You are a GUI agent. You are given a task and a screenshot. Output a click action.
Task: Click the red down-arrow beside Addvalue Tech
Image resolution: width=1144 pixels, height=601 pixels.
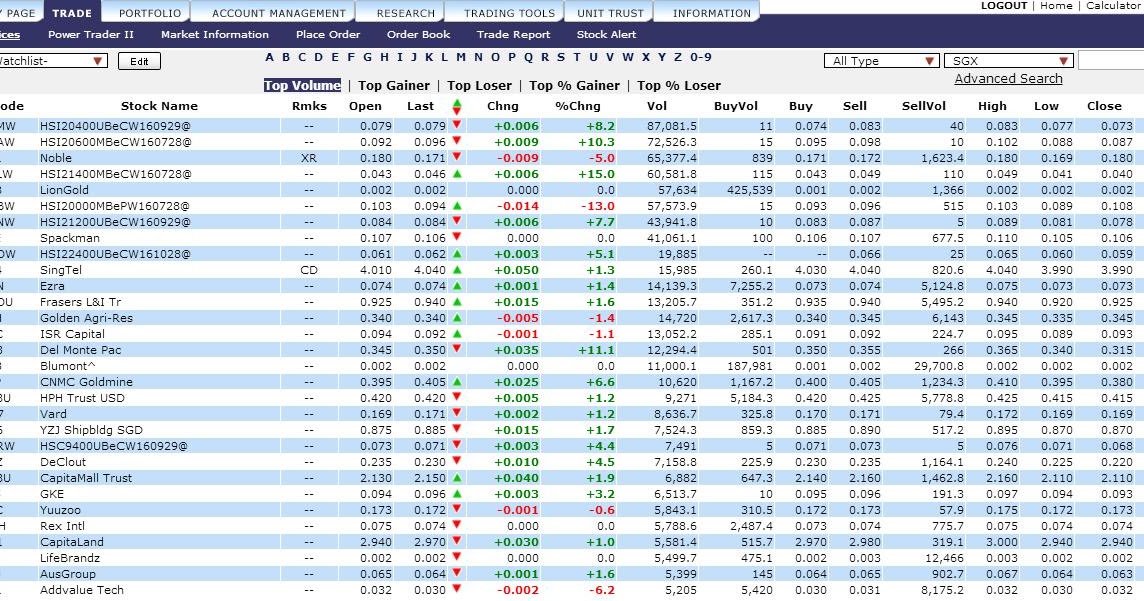pos(456,590)
